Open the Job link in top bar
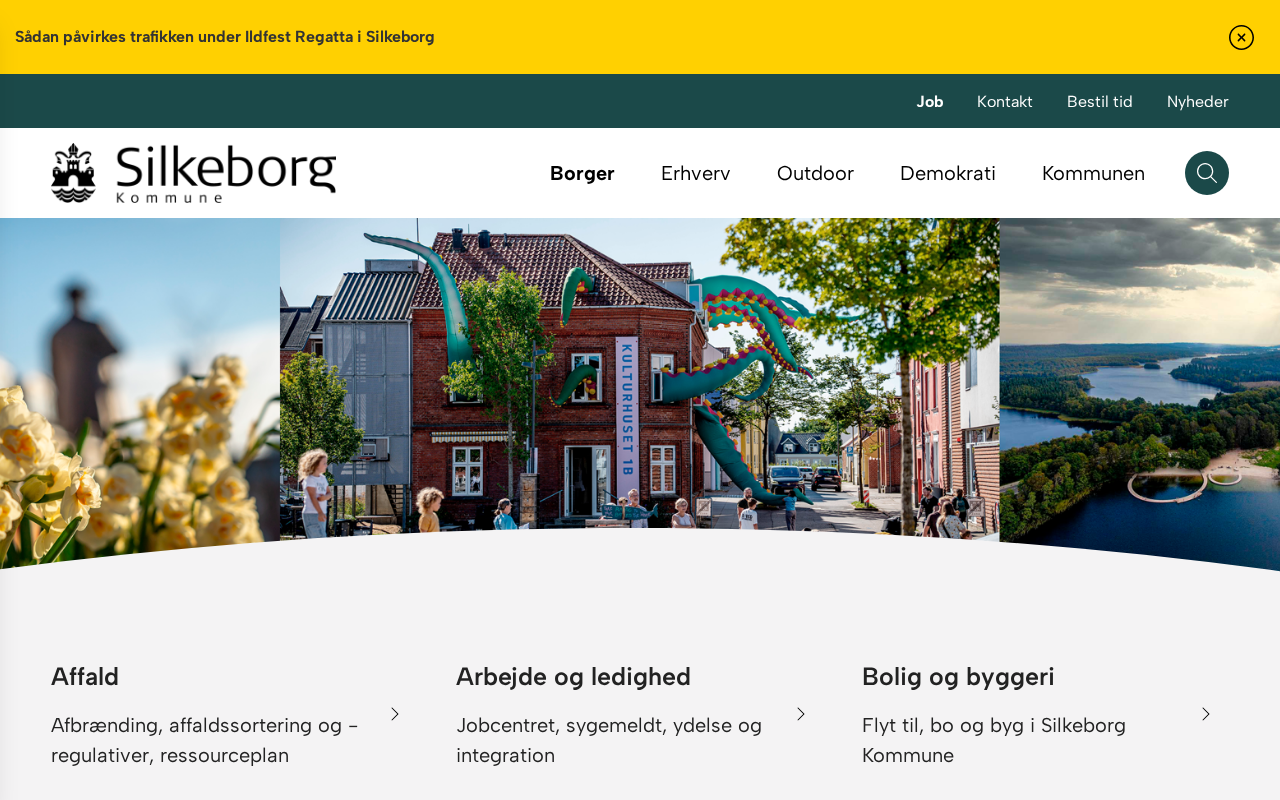The image size is (1280, 800). coord(930,101)
